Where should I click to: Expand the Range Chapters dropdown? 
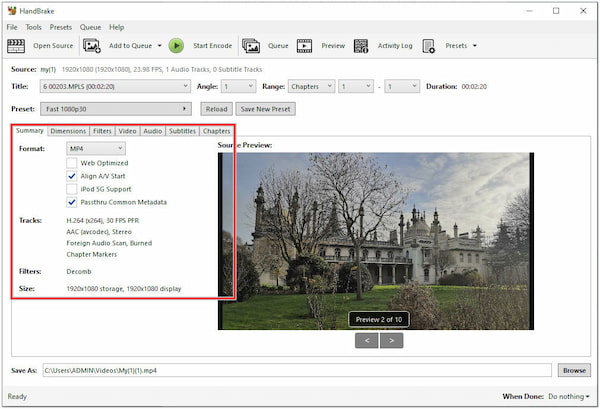[x=311, y=87]
